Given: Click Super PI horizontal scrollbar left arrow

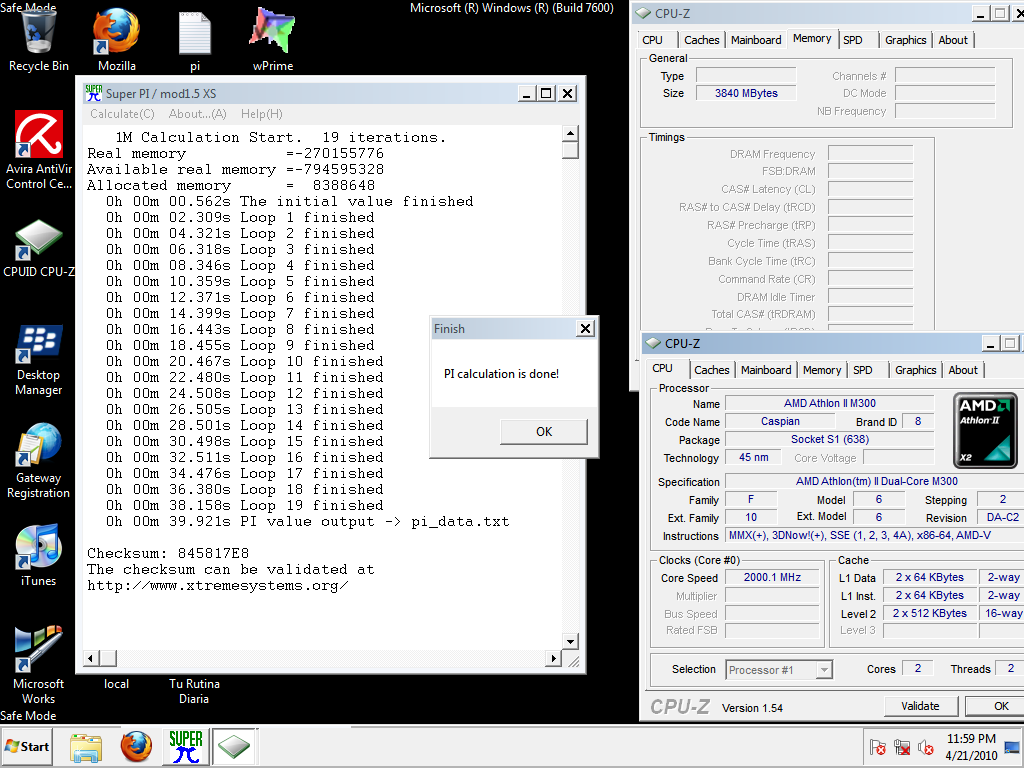Looking at the screenshot, I should (91, 658).
